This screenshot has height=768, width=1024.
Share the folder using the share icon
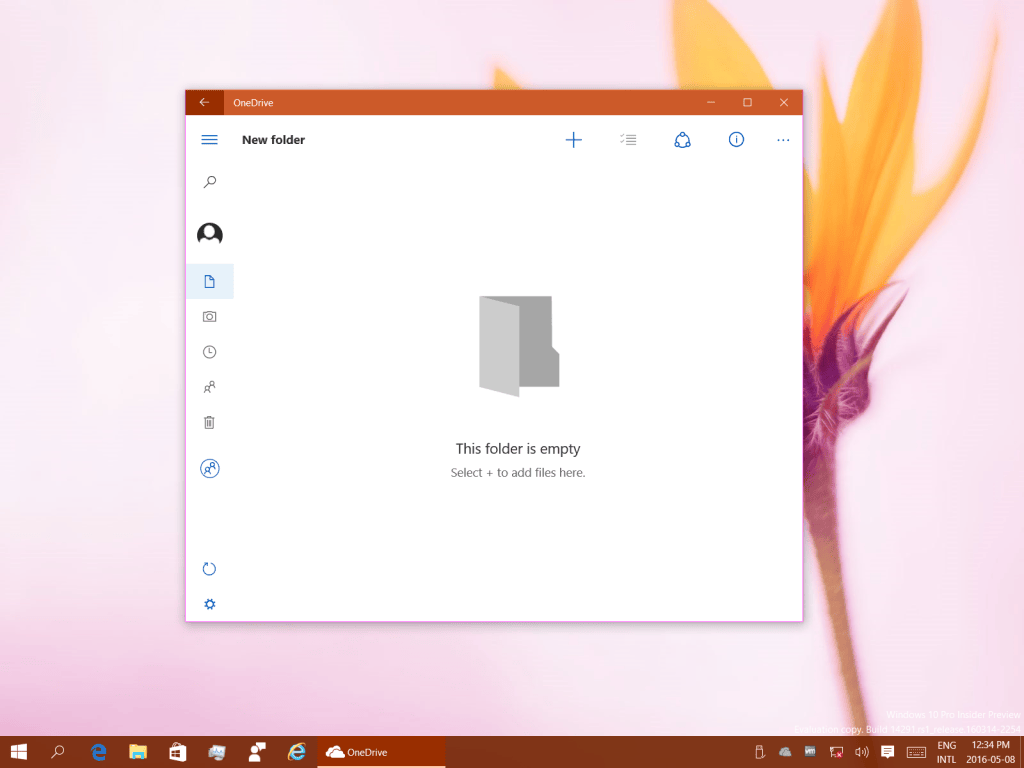tap(682, 140)
